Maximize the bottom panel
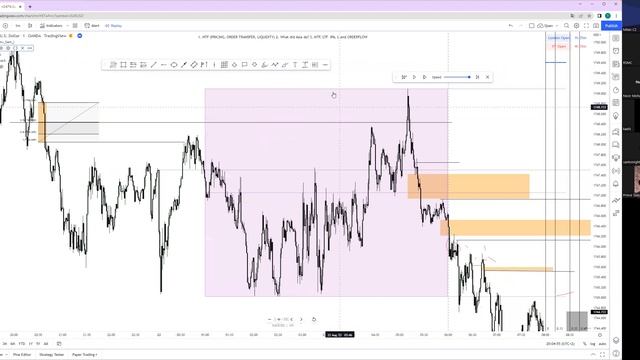This screenshot has height=360, width=640. (602, 355)
